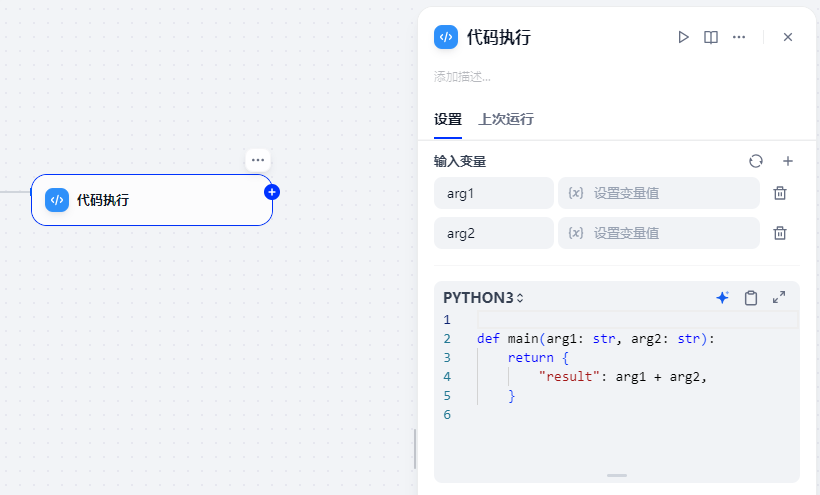Delete the arg1 input variable
Image resolution: width=820 pixels, height=495 pixels.
tap(780, 193)
